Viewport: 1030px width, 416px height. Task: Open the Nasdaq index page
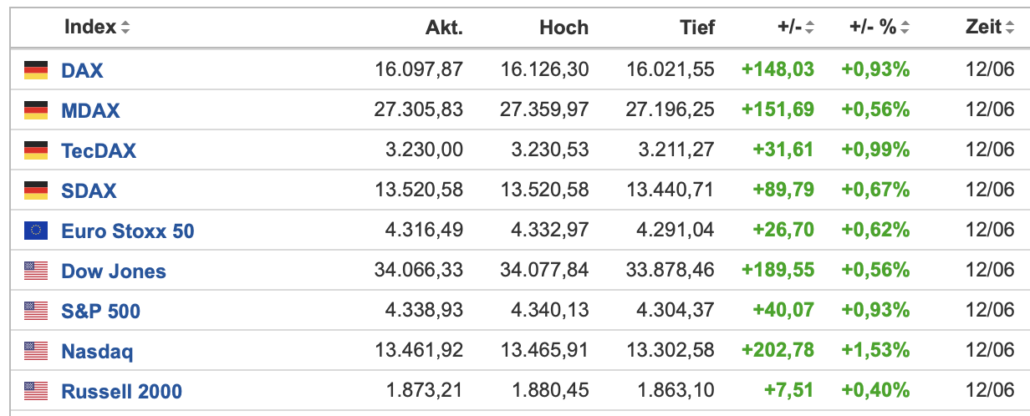97,352
